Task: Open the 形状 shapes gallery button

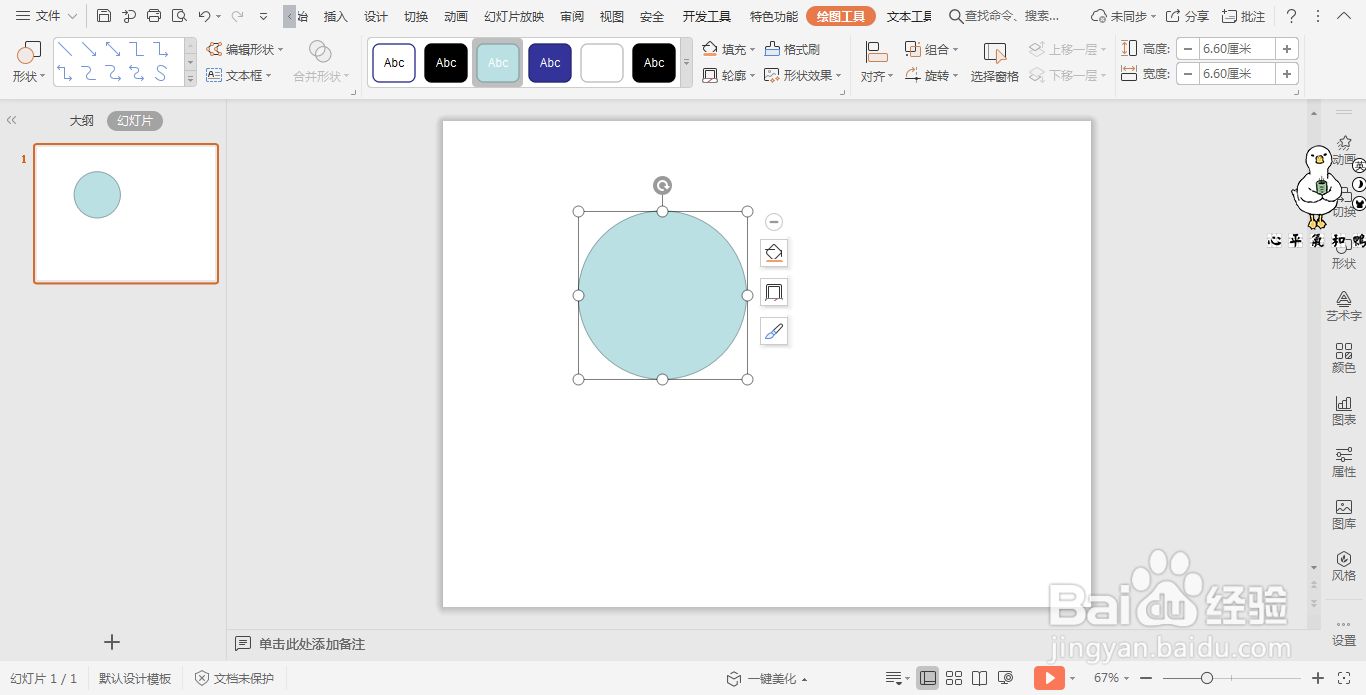Action: [29, 62]
